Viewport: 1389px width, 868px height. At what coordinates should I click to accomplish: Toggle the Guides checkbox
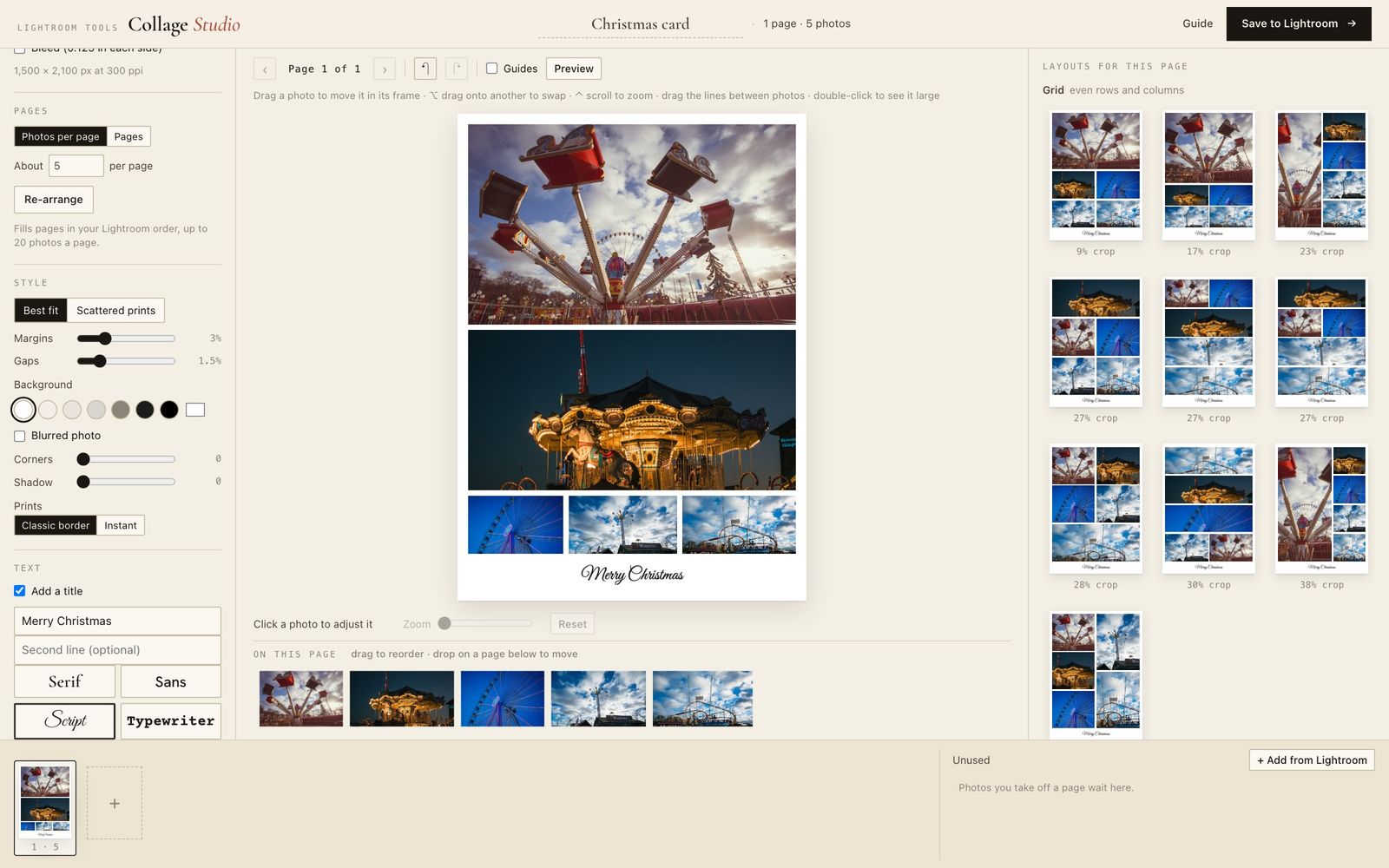[x=491, y=69]
